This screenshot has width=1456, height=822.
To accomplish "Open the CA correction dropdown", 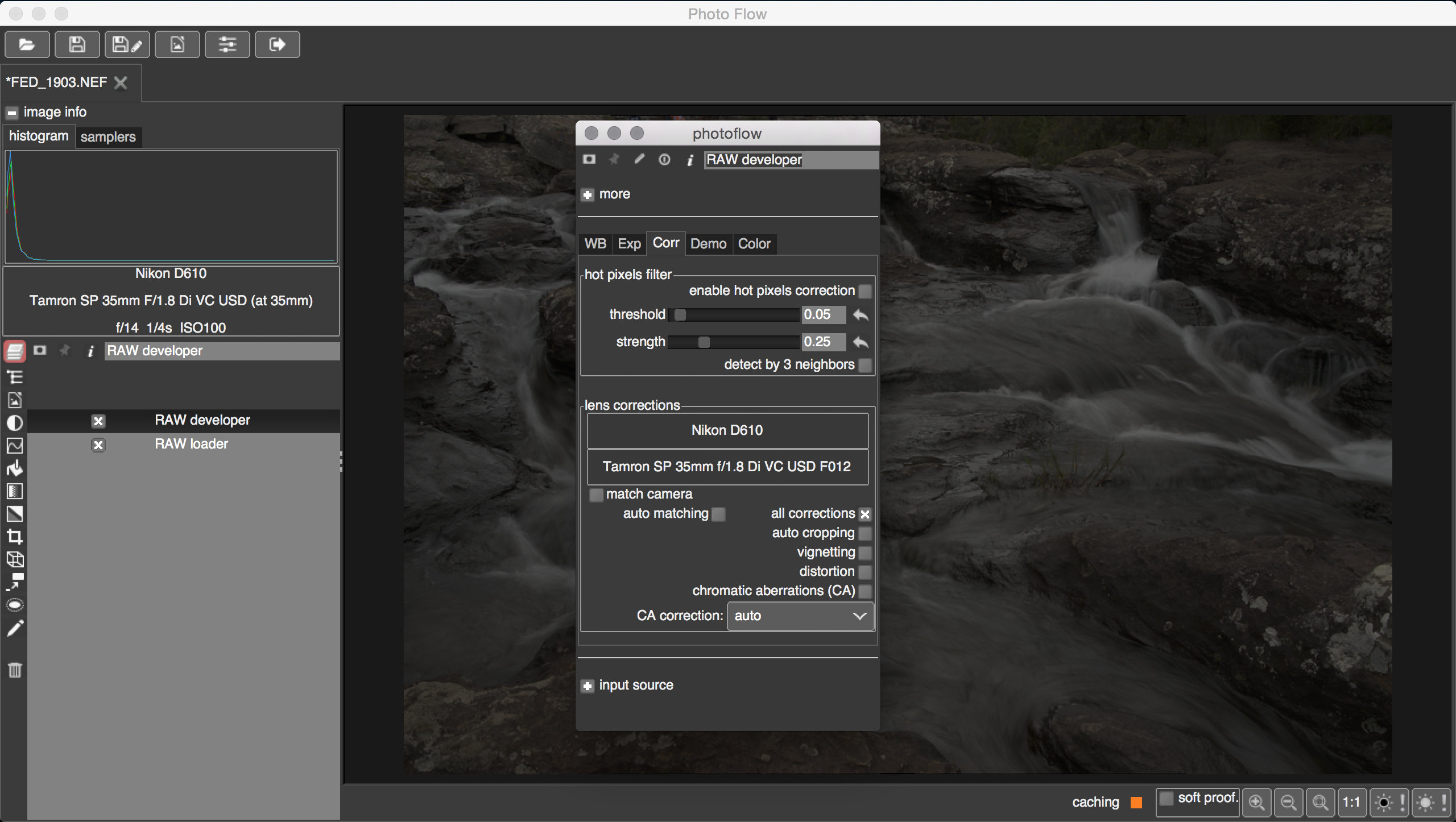I will [800, 616].
